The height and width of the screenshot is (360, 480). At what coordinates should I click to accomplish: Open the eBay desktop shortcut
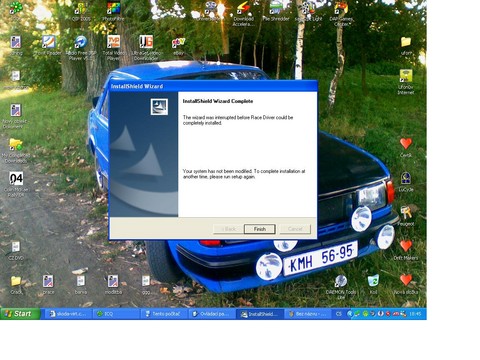point(178,46)
